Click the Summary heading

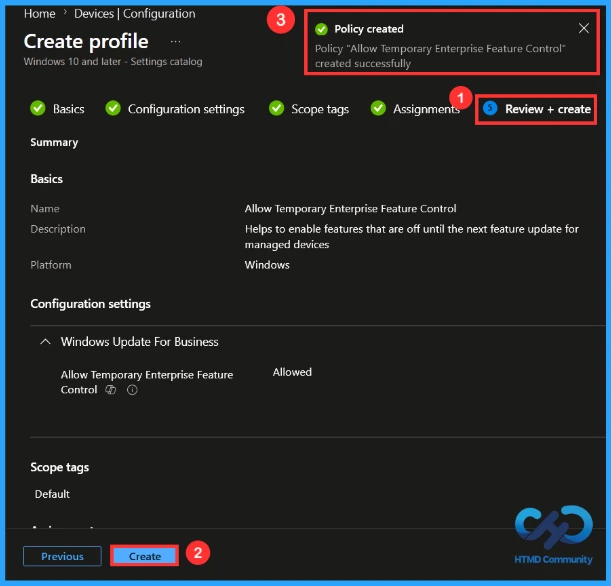point(54,143)
